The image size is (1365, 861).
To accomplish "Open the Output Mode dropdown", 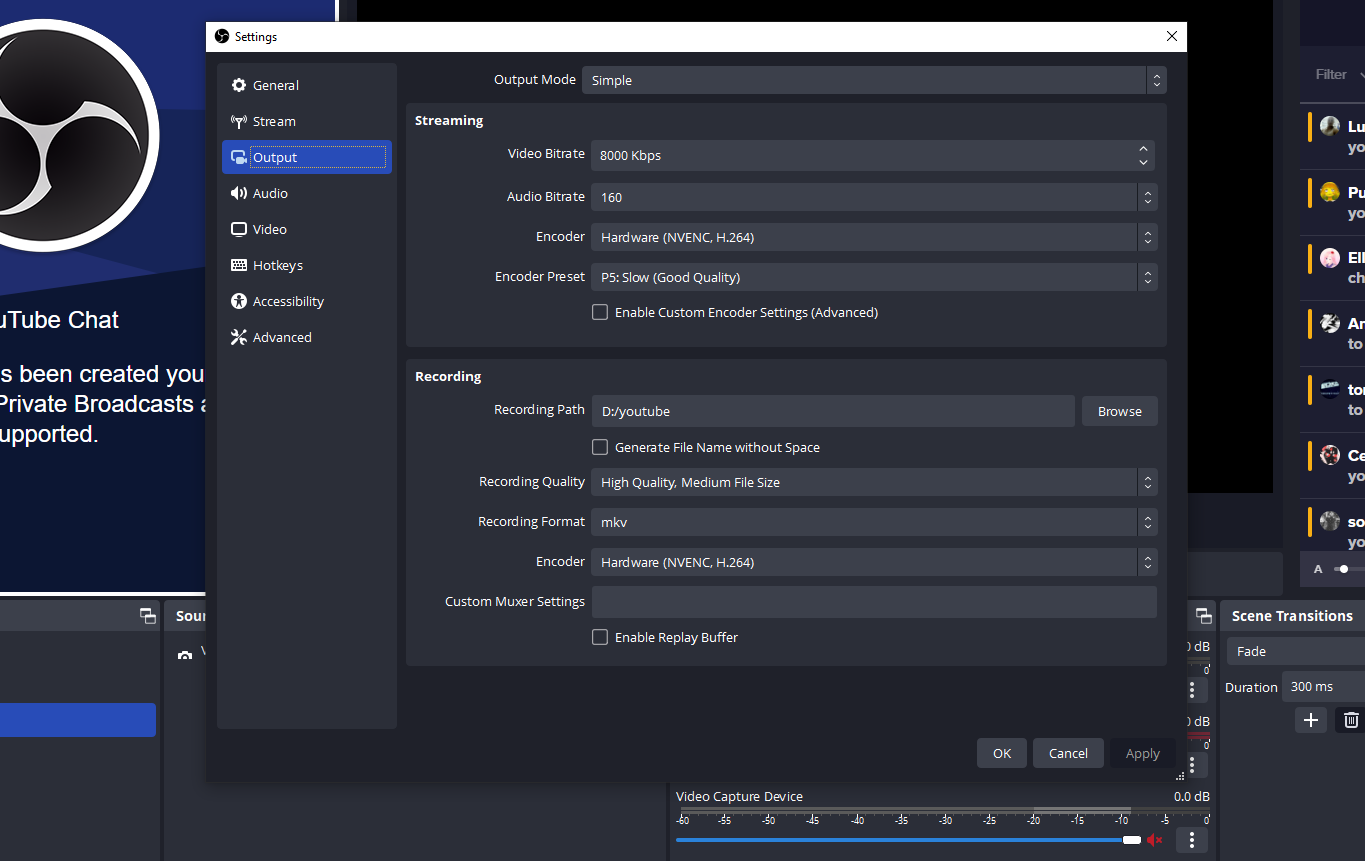I will 873,80.
